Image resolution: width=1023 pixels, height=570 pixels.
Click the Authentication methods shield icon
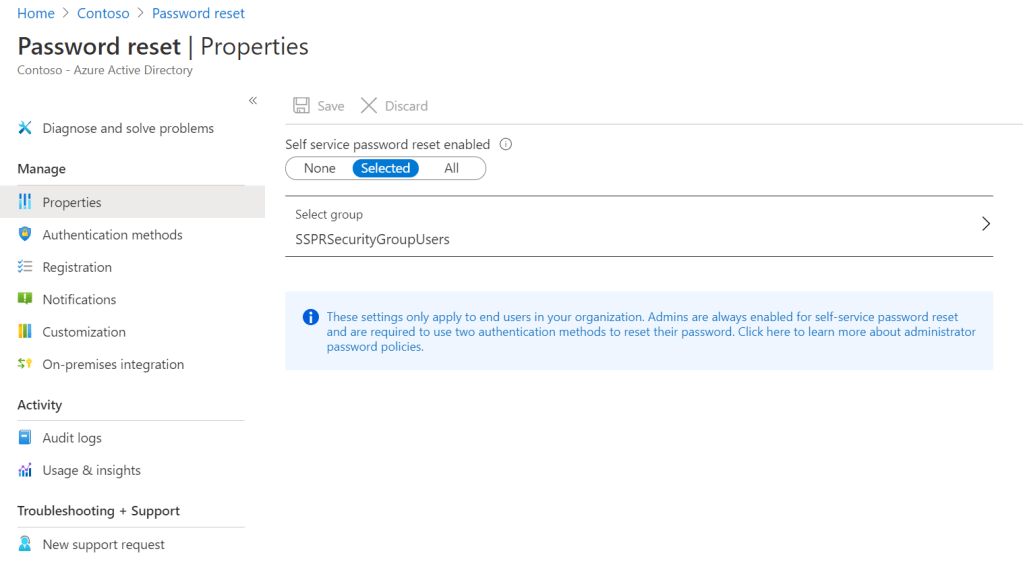(25, 234)
